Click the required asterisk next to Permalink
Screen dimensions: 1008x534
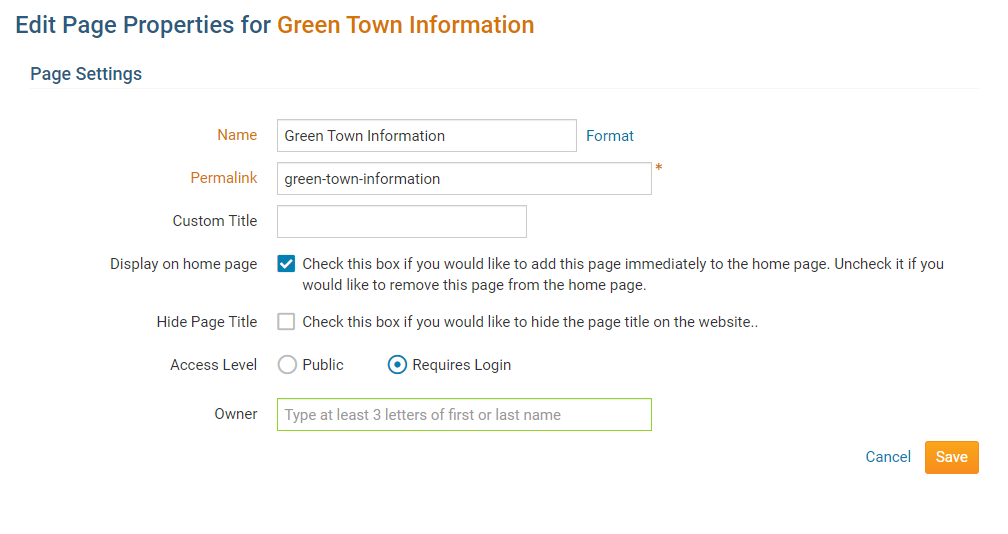pyautogui.click(x=659, y=169)
